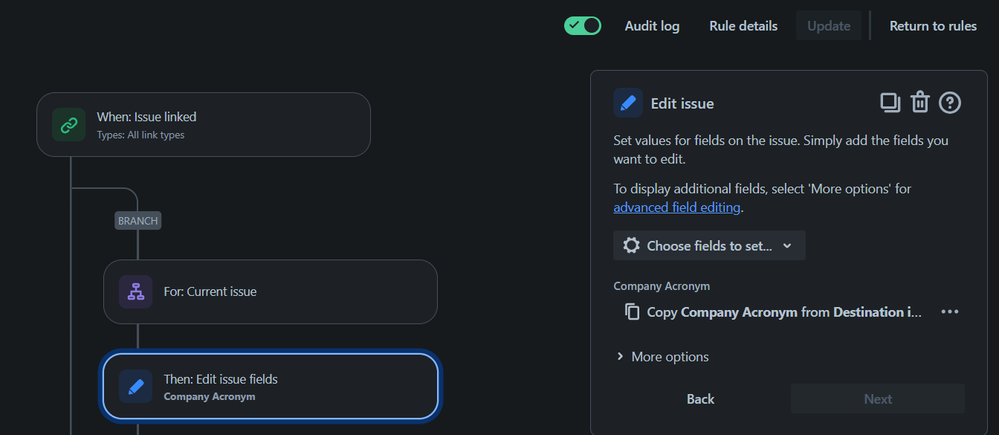Click the Back button
This screenshot has width=999, height=435.
(700, 399)
